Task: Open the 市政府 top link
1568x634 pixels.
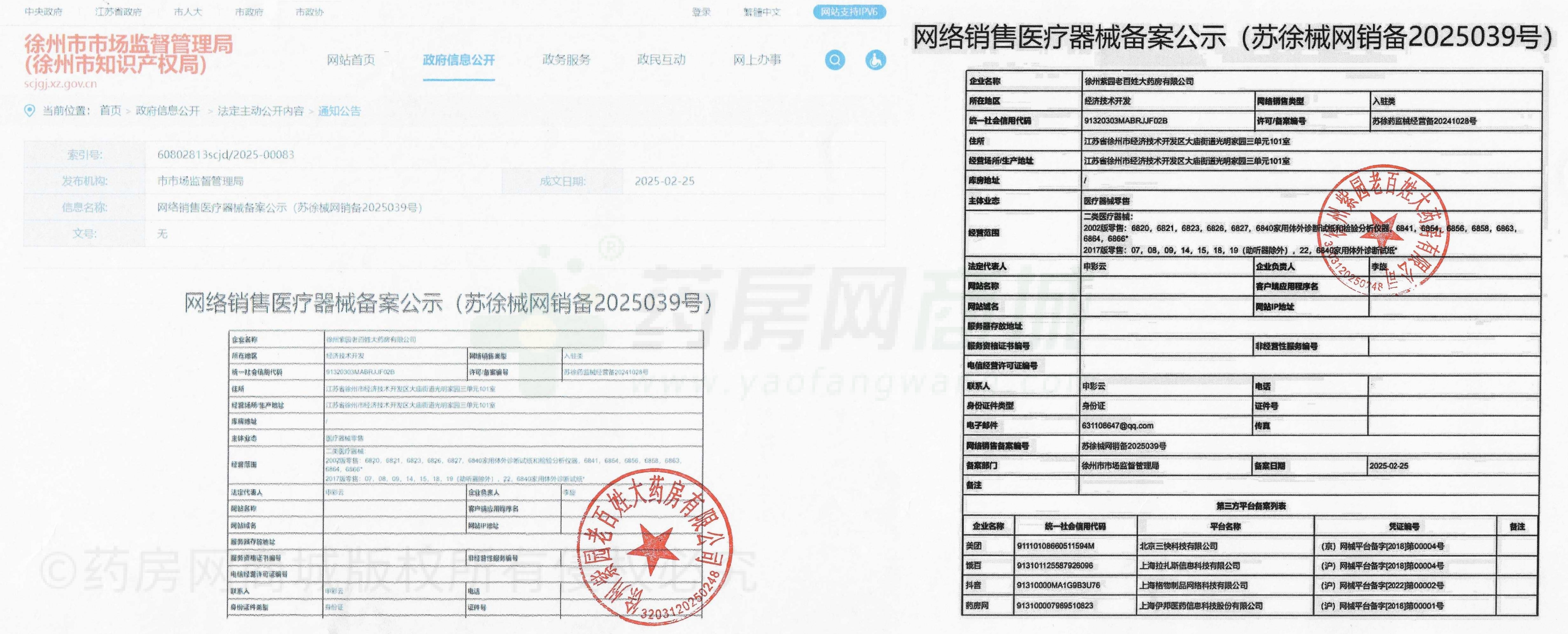Action: (249, 12)
